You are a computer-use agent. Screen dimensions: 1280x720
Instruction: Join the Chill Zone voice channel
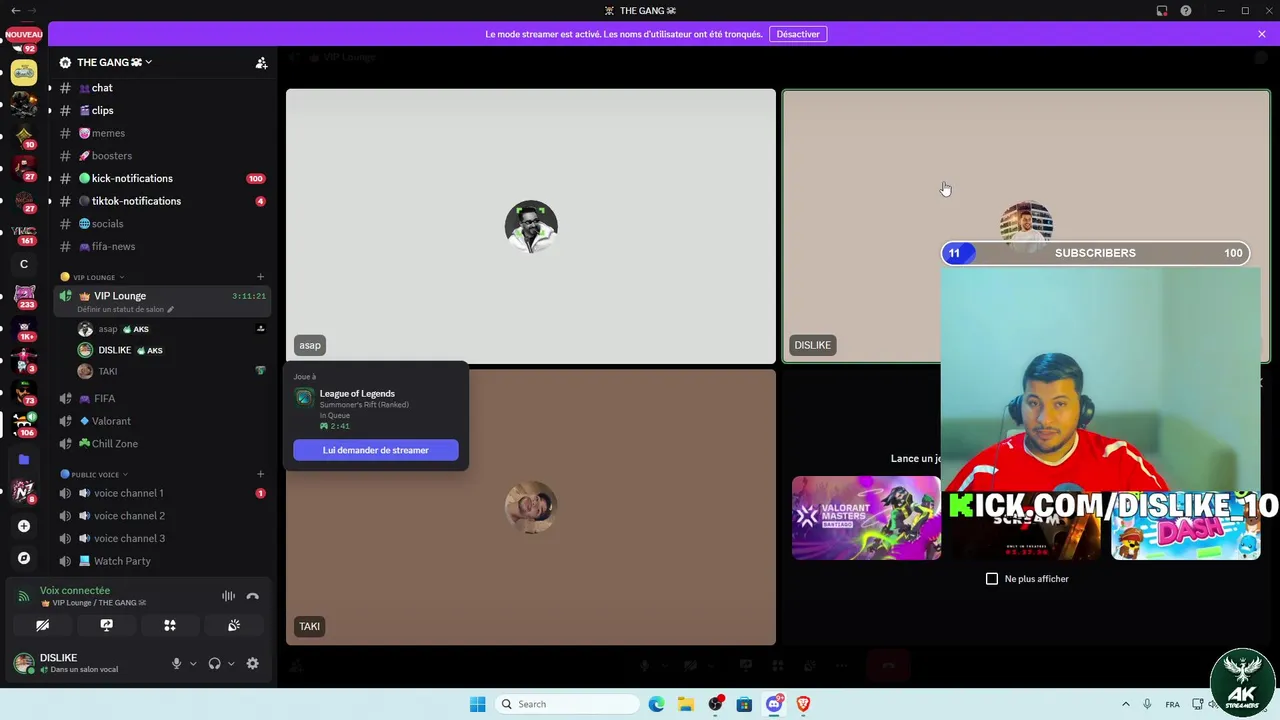click(162, 444)
